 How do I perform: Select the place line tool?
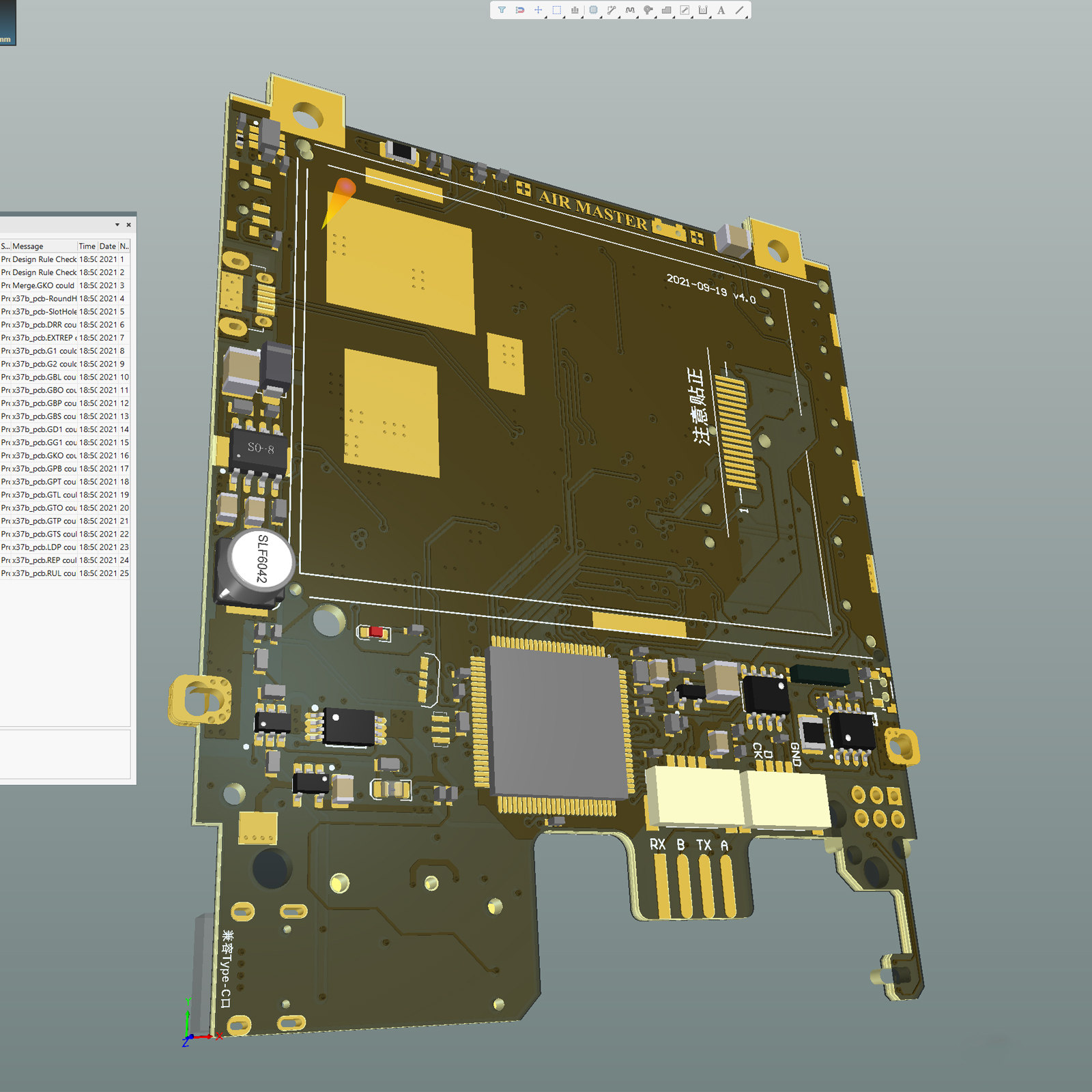pyautogui.click(x=740, y=10)
